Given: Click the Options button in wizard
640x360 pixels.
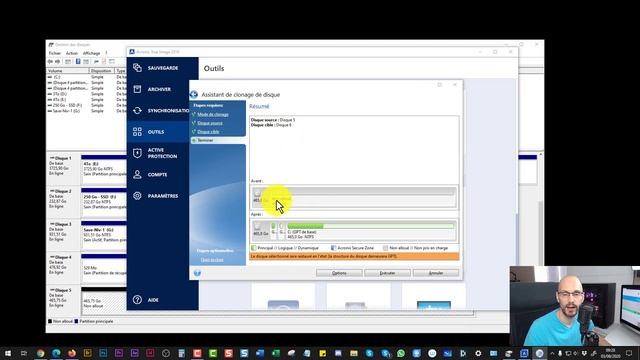Looking at the screenshot, I should pyautogui.click(x=339, y=273).
